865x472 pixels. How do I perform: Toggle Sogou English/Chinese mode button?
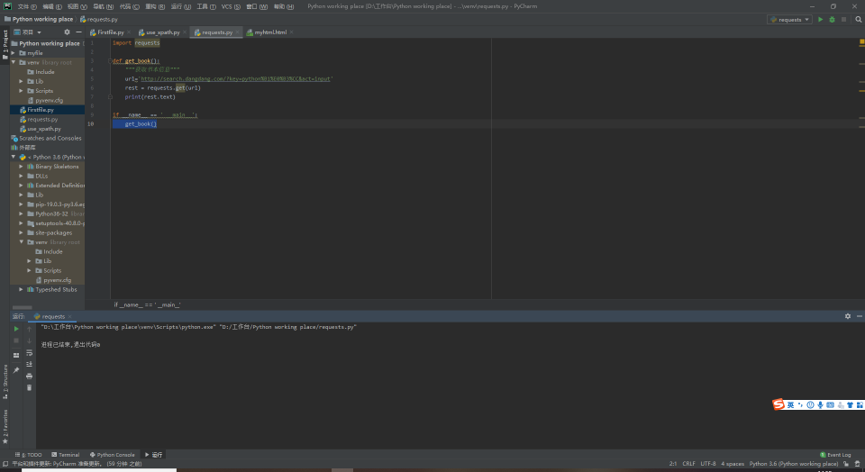coord(790,405)
